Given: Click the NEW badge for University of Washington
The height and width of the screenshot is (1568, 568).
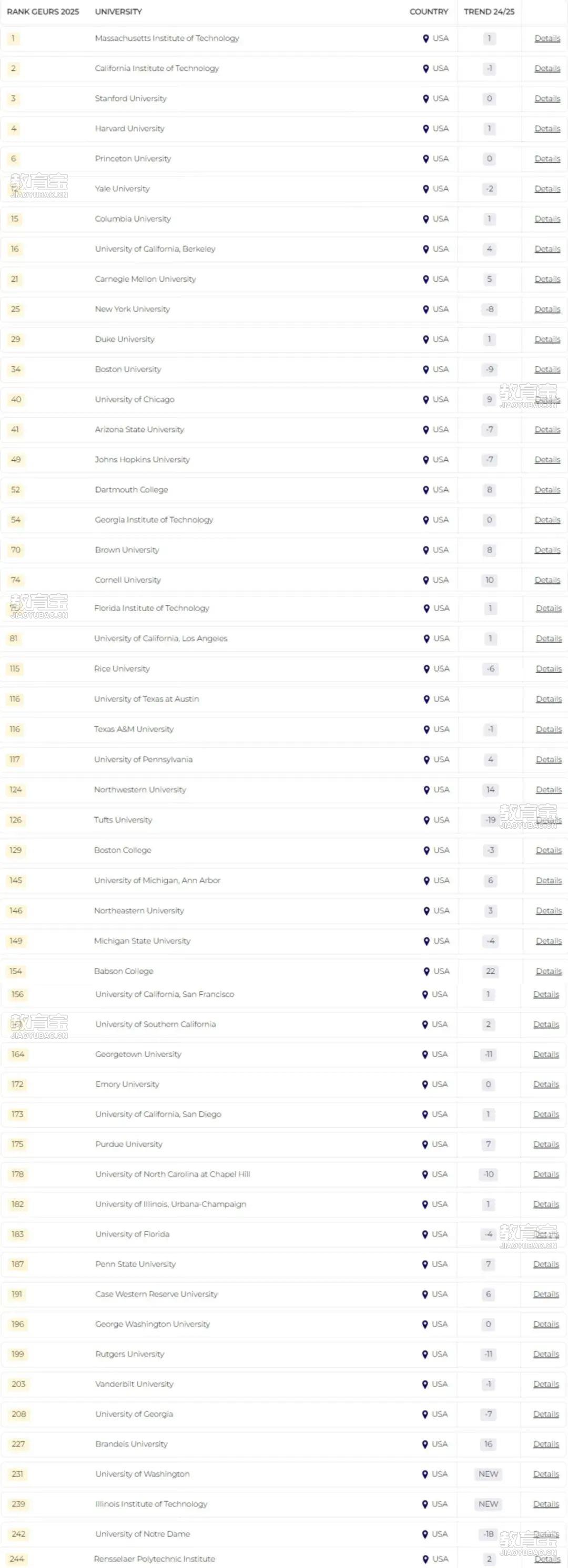Looking at the screenshot, I should click(488, 1473).
